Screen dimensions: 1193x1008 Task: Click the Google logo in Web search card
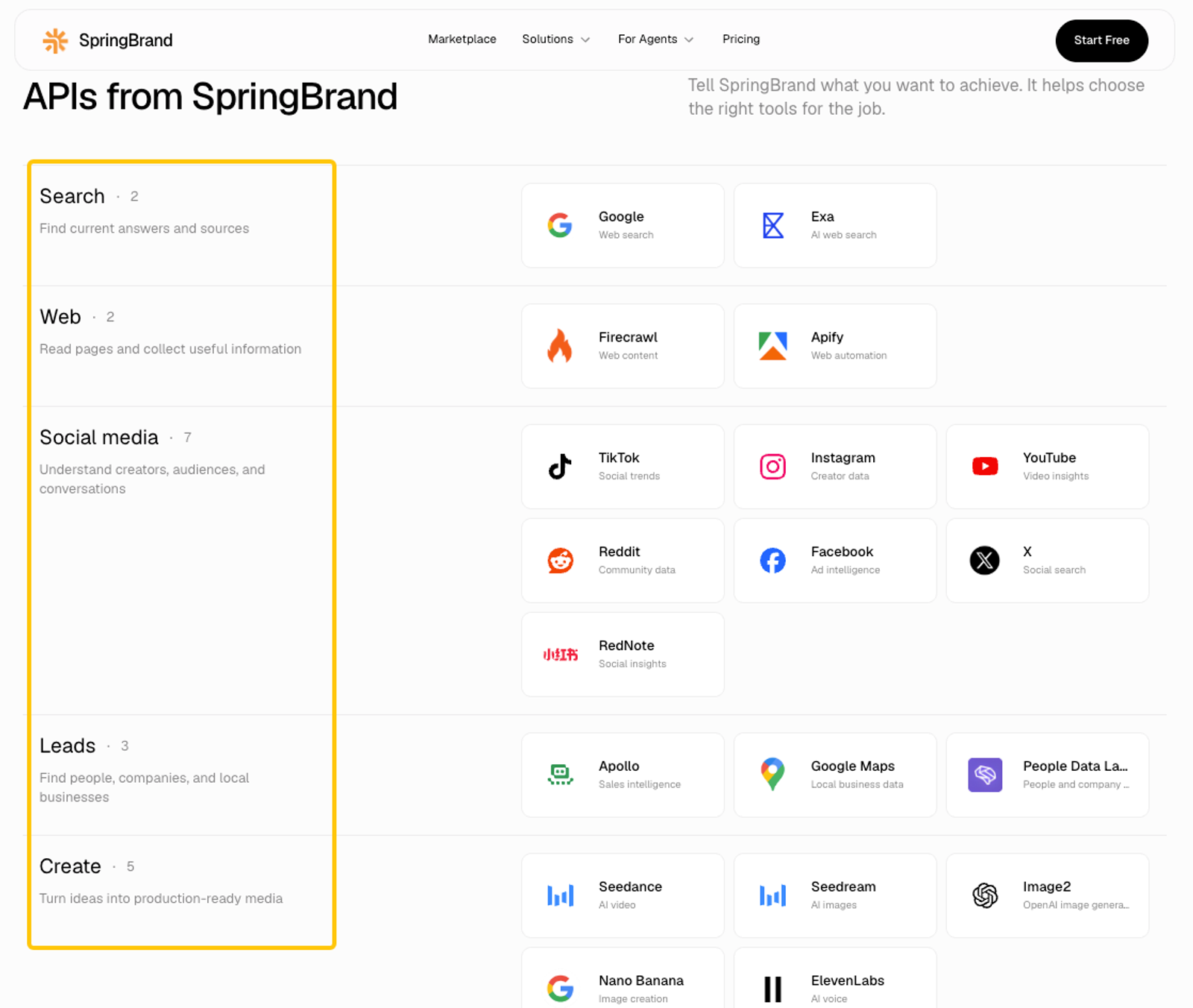tap(560, 225)
